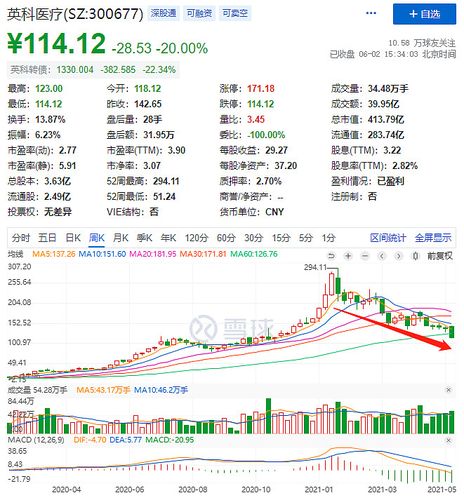
Task: Click the 市盈率(TTM) value 3.90
Action: [x=176, y=150]
